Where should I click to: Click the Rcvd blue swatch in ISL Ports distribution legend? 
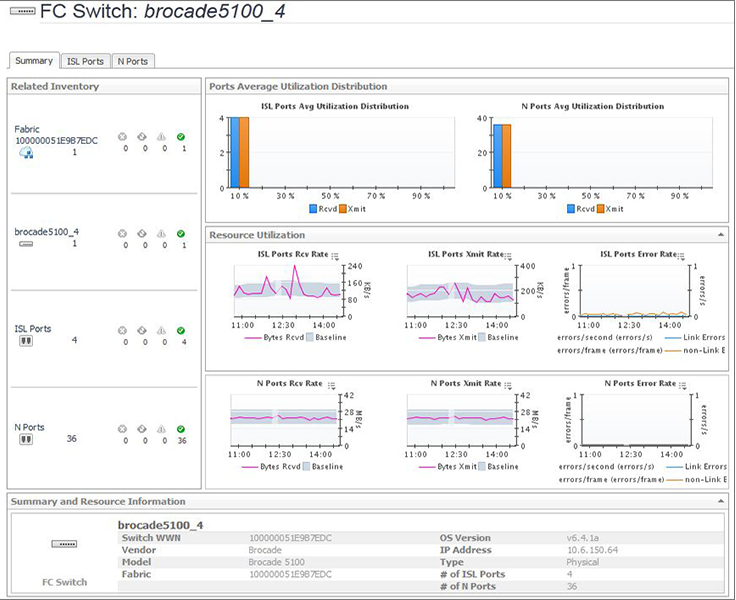(313, 209)
